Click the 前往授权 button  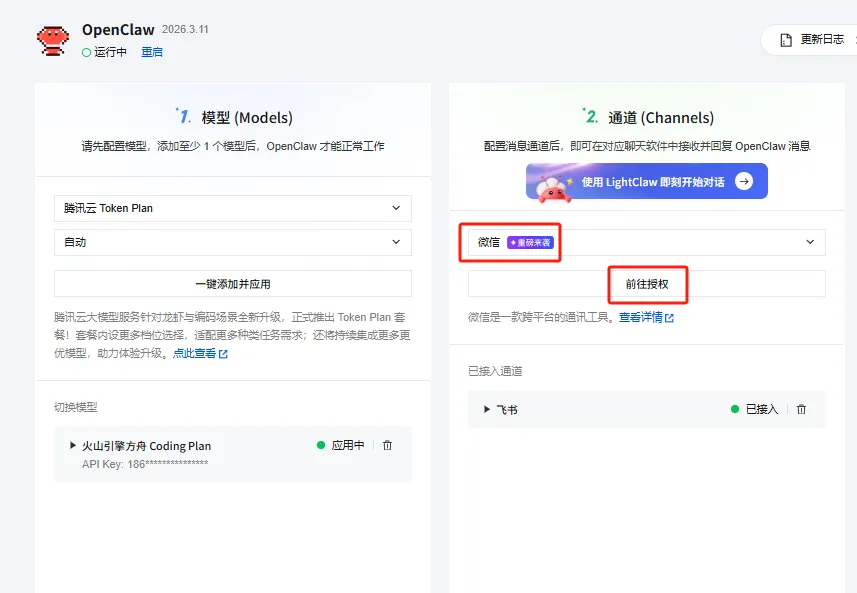[x=647, y=284]
